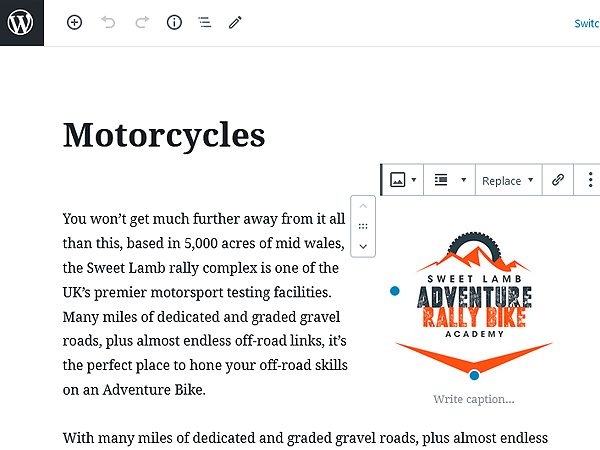Screen dimensions: 600x450
Task: Undo the last change
Action: click(x=108, y=23)
